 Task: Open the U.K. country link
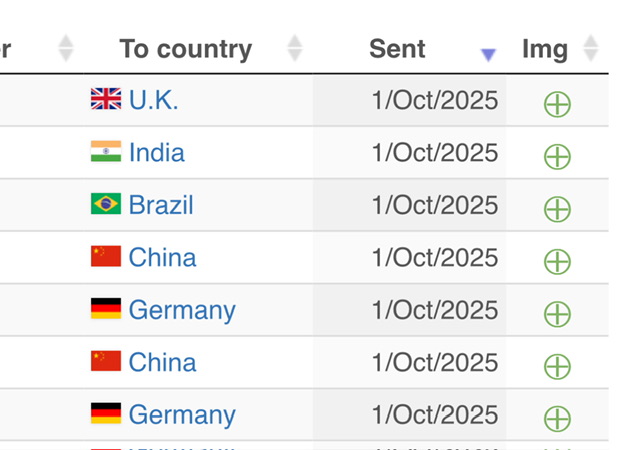tap(154, 100)
